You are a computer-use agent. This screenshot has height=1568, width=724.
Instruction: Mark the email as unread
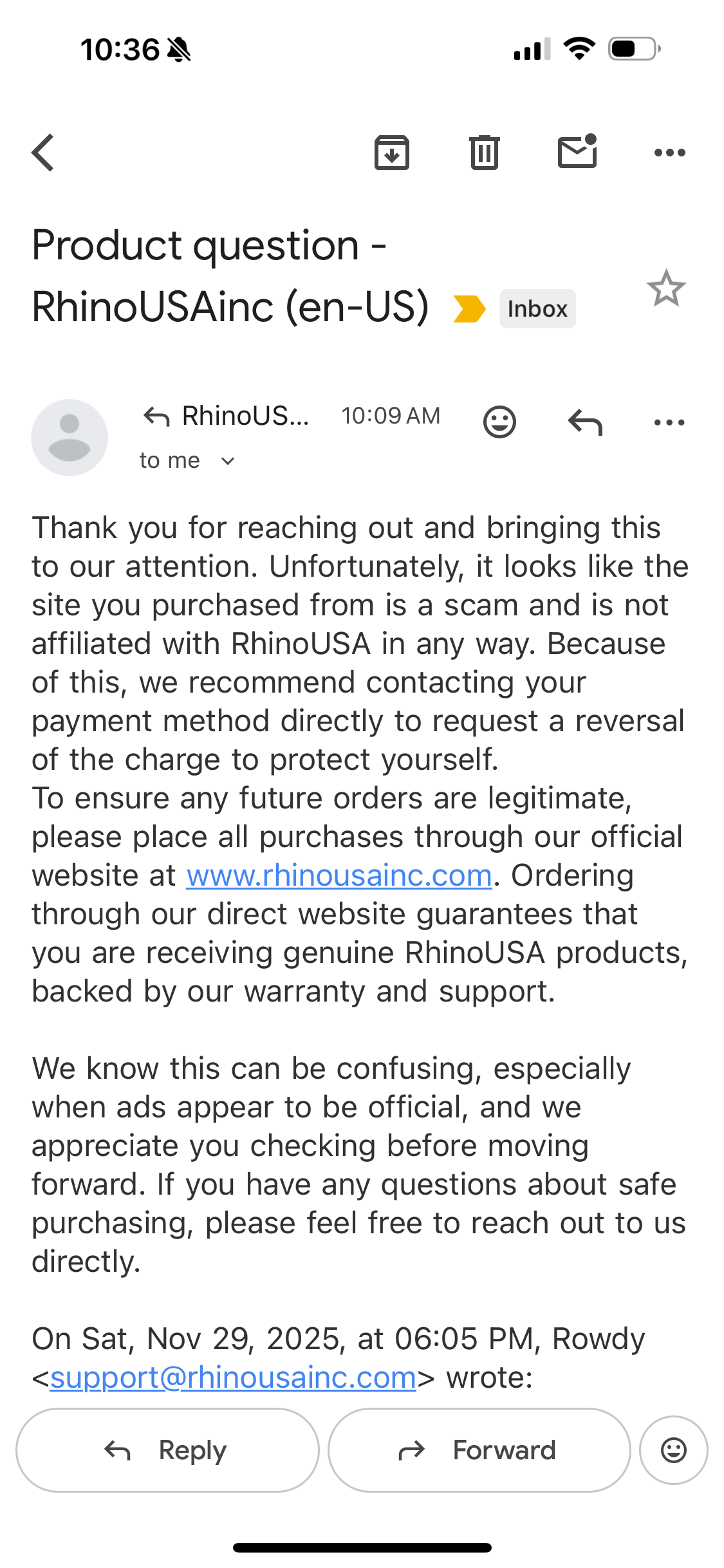click(577, 152)
